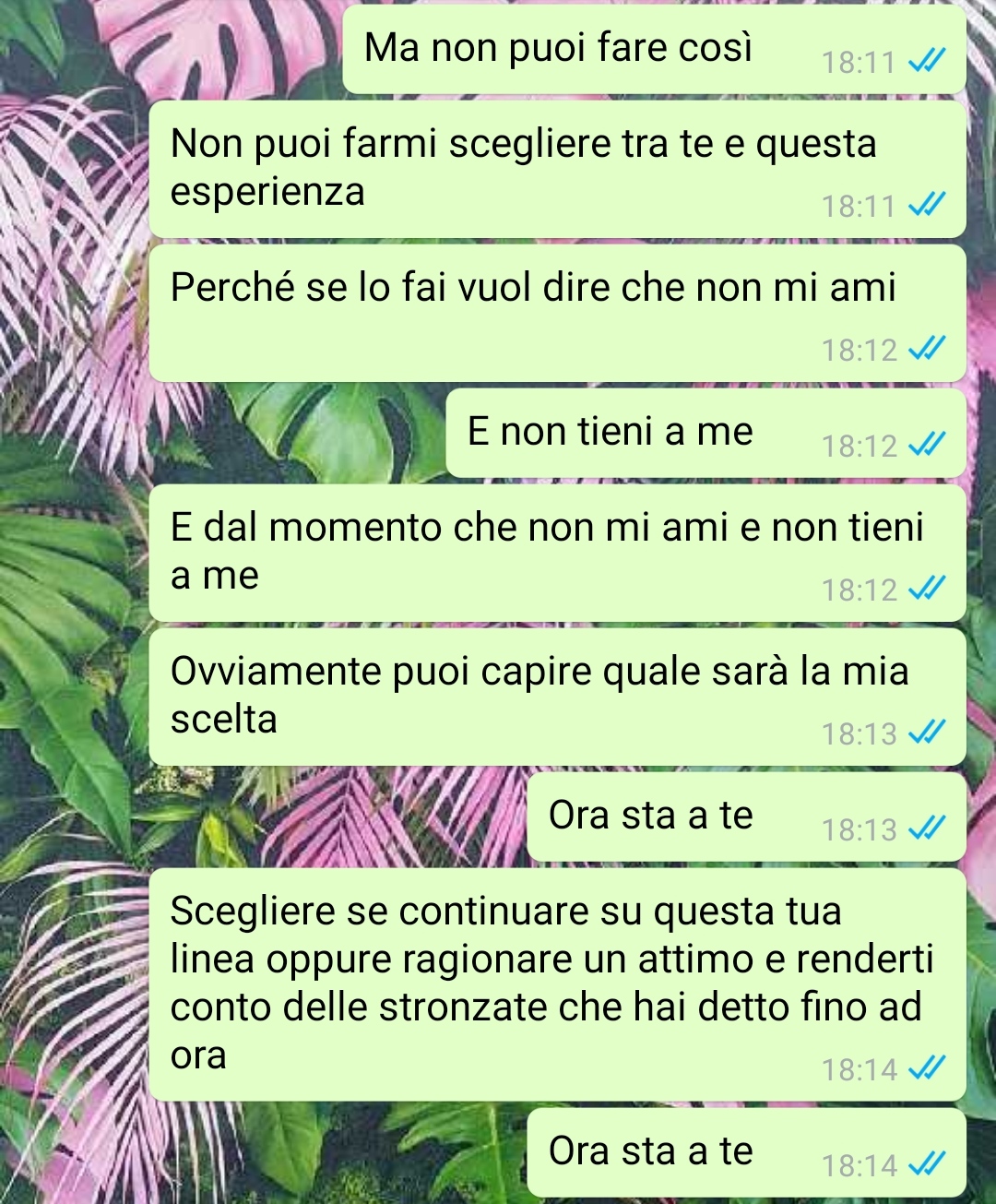
Task: Tap read ticks on 'E dal momento che' message
Action: (x=927, y=590)
